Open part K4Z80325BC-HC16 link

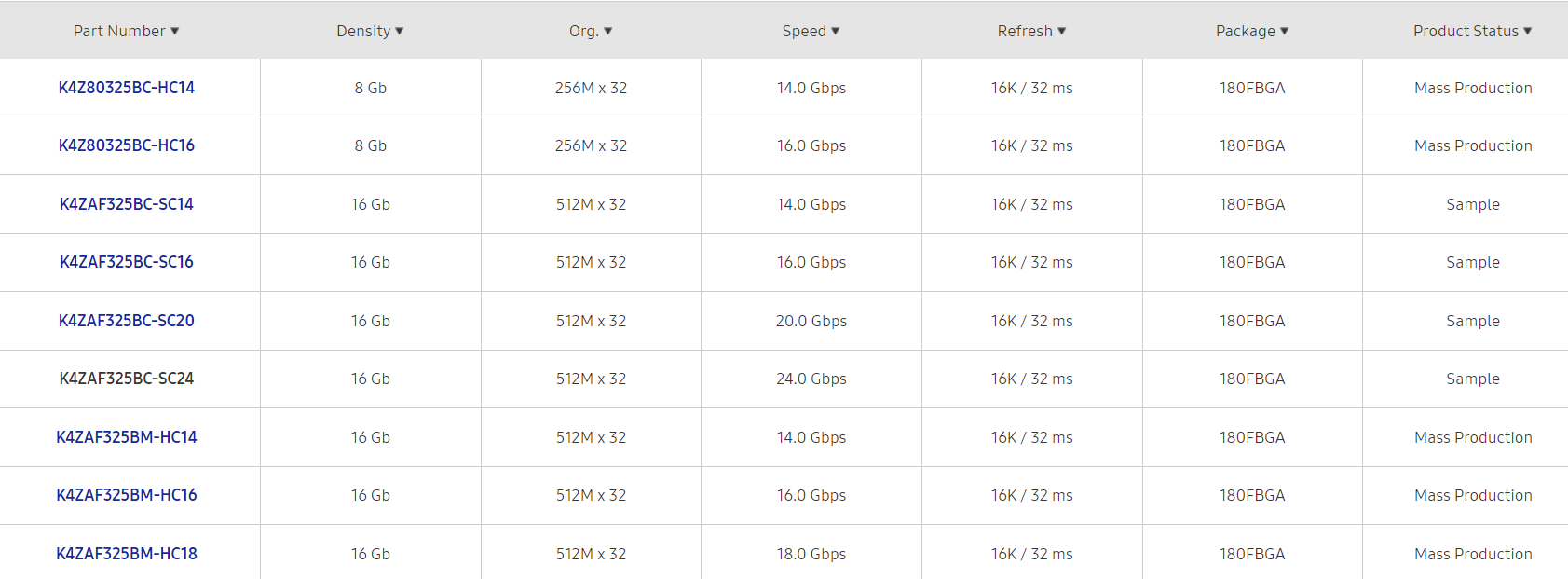click(127, 145)
